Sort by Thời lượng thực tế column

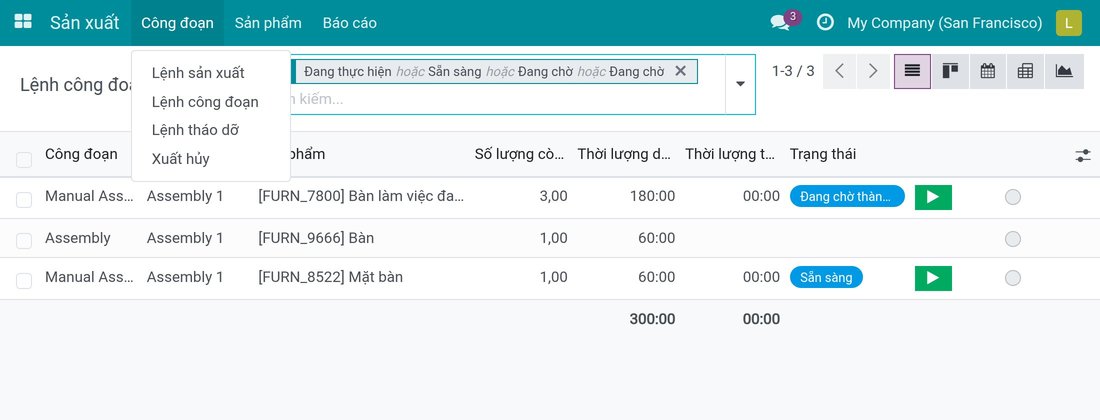pos(730,154)
